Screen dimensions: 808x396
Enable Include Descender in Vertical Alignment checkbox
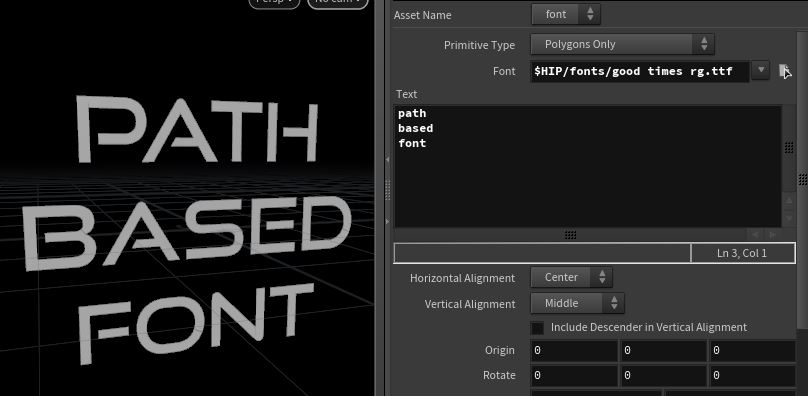pos(537,328)
